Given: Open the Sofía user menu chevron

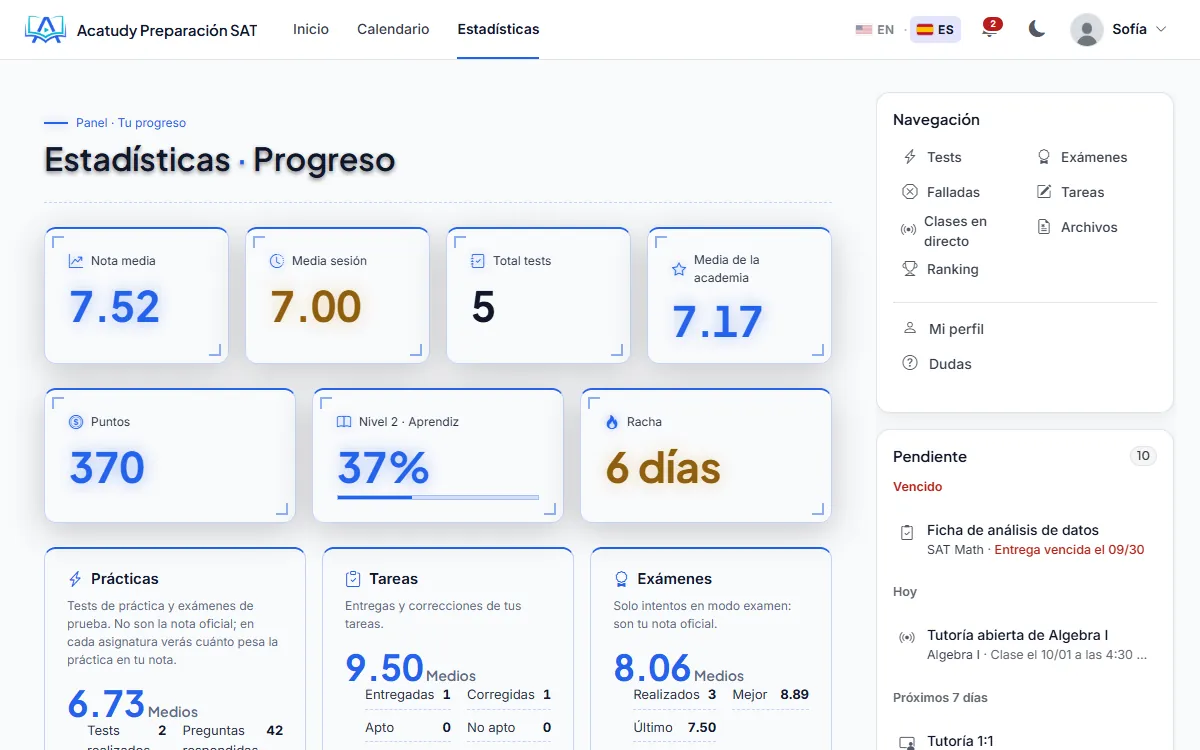Looking at the screenshot, I should tap(1161, 30).
